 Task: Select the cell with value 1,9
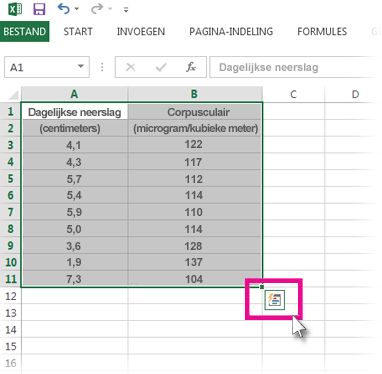point(75,262)
